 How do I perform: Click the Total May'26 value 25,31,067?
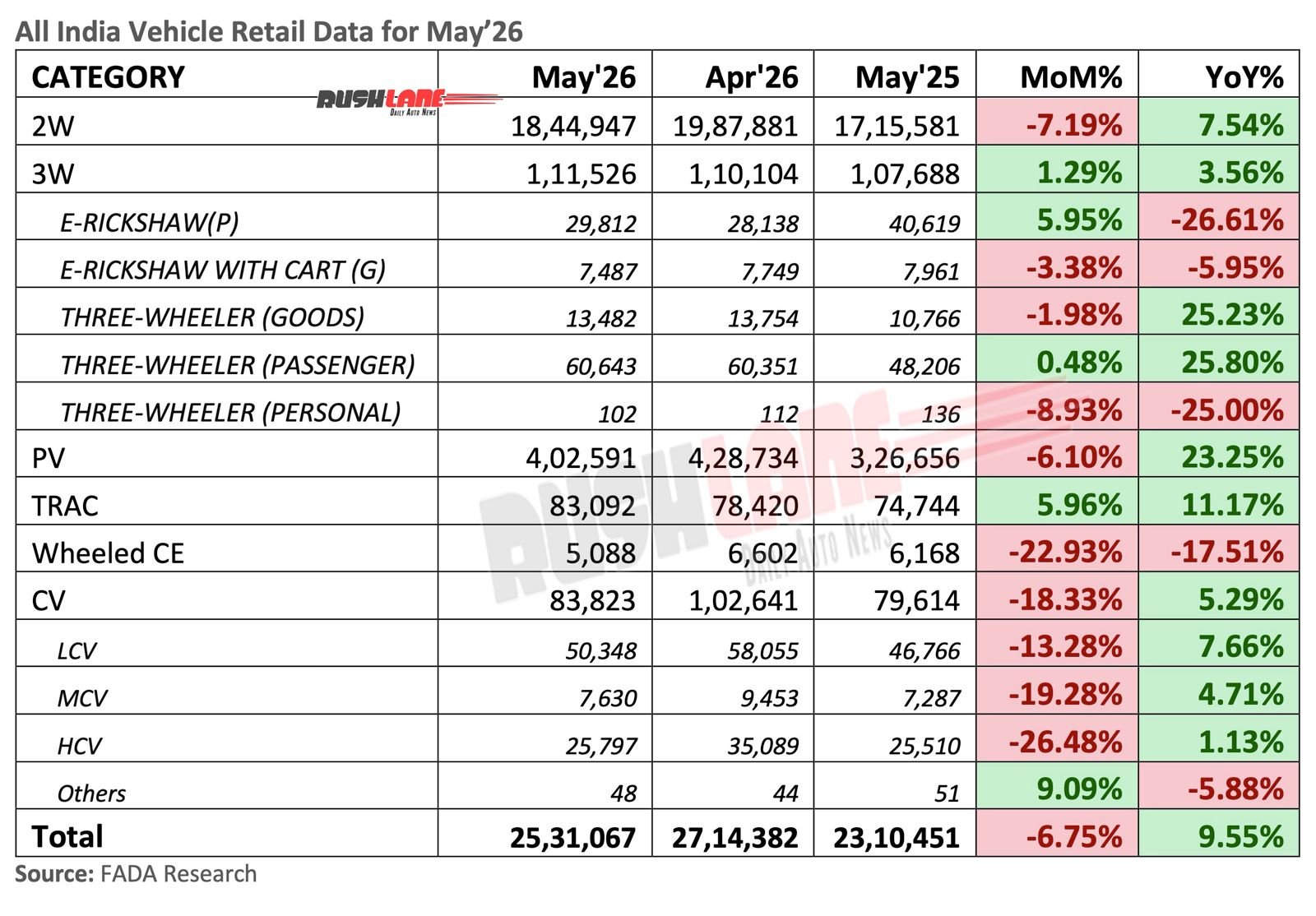[x=573, y=838]
